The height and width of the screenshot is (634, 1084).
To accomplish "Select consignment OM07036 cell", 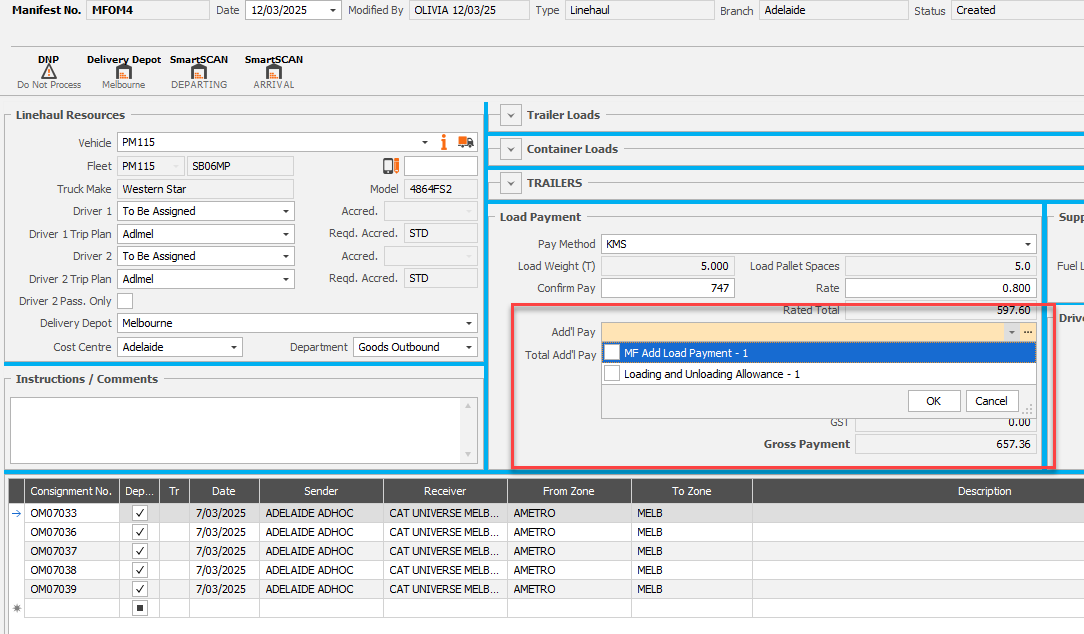I will (72, 532).
